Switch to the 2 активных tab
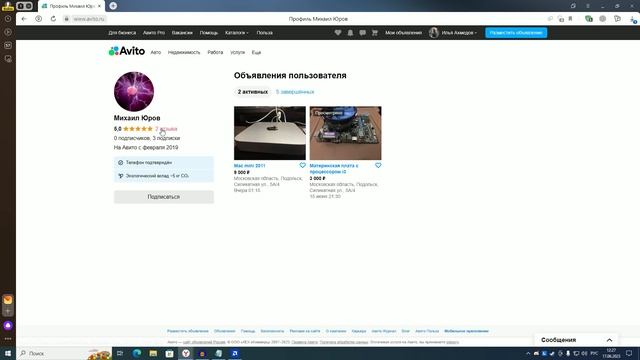640x360 pixels. [253, 92]
